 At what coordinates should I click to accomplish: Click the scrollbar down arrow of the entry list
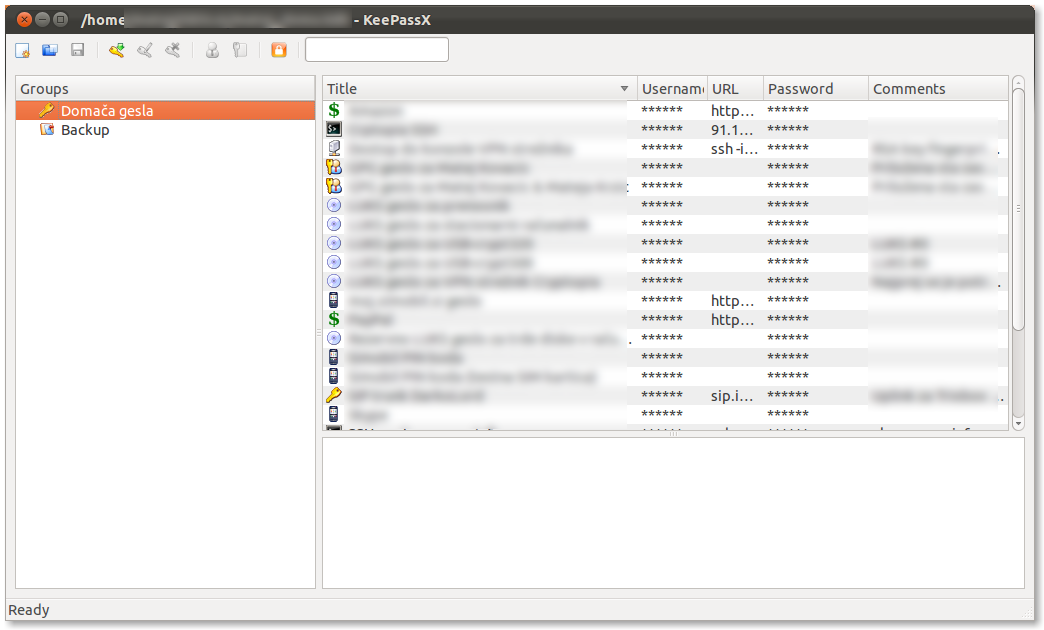1018,424
